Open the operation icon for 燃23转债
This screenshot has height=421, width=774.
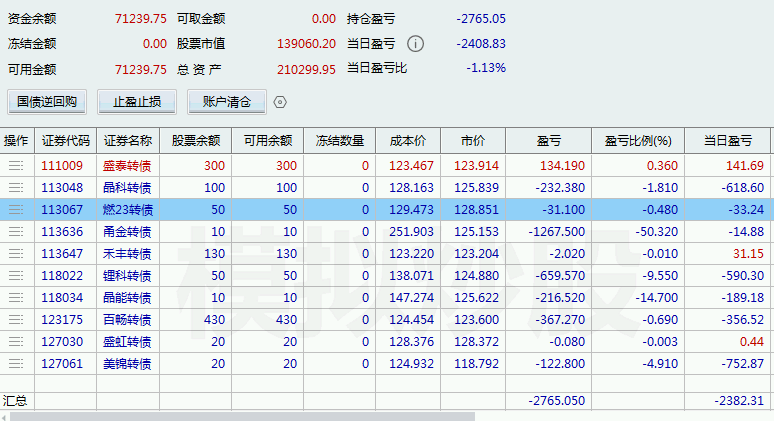[x=16, y=210]
